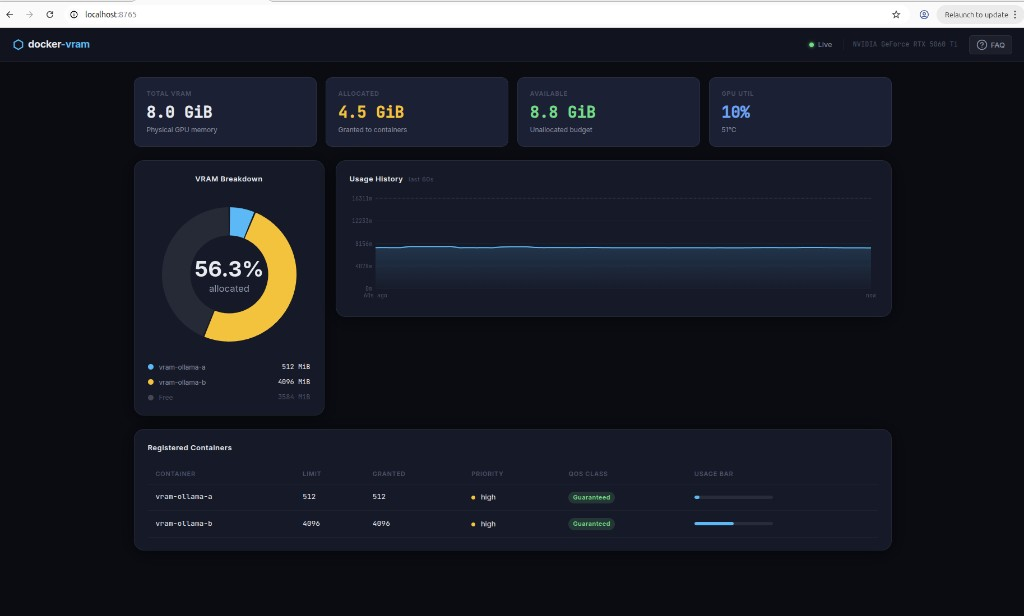Click the 10% GPU util value

pos(735,112)
